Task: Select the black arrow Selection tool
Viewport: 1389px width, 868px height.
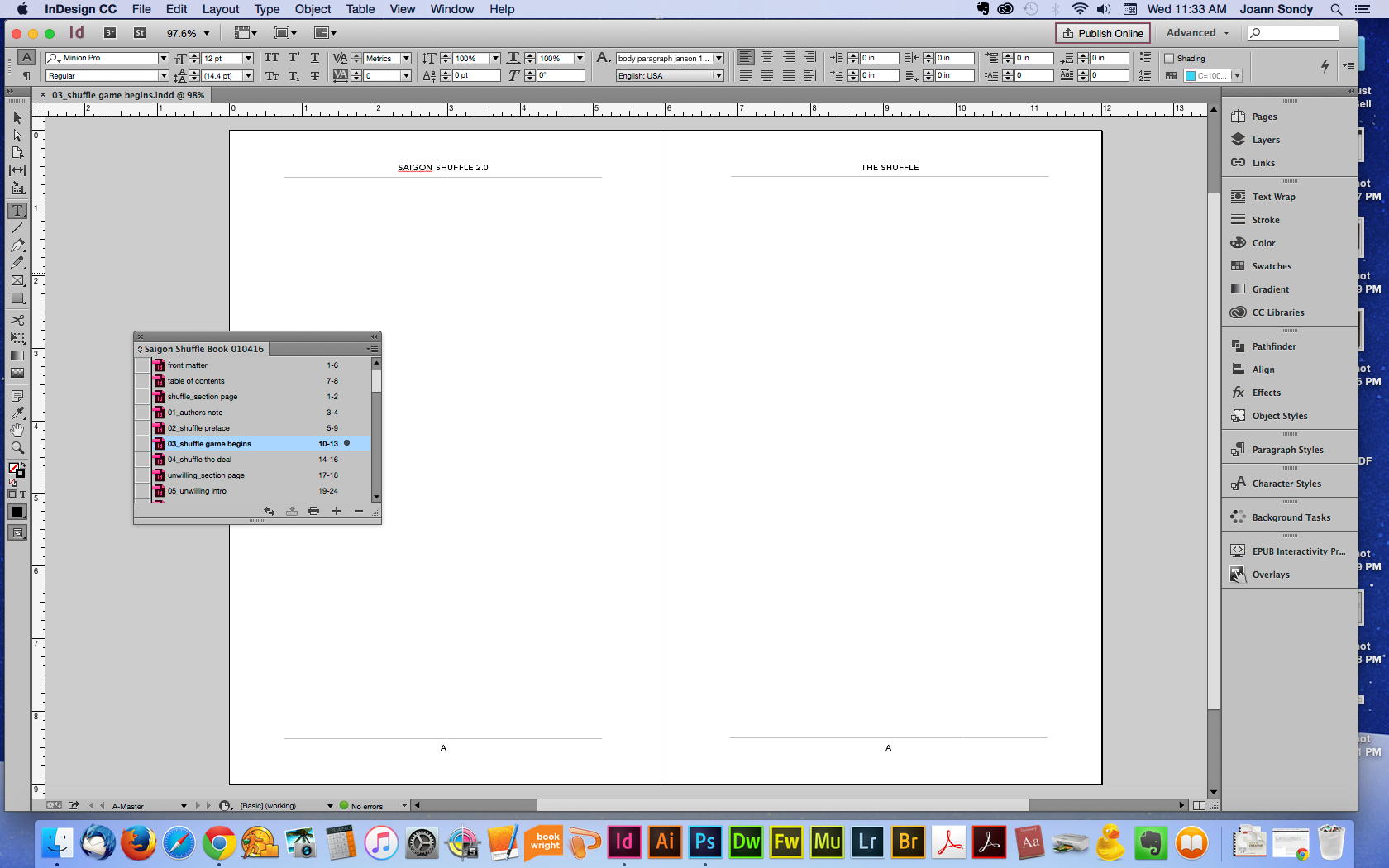Action: pyautogui.click(x=17, y=118)
